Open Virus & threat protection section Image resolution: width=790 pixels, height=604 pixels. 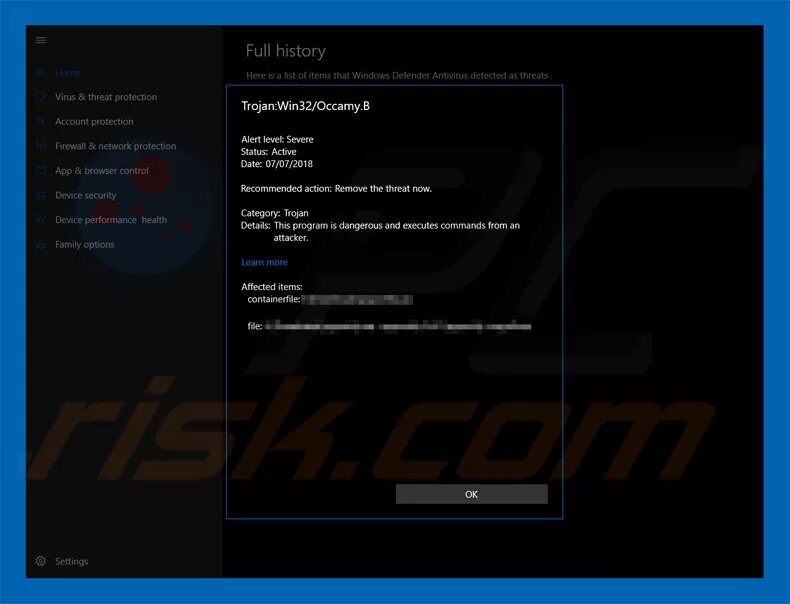[106, 97]
